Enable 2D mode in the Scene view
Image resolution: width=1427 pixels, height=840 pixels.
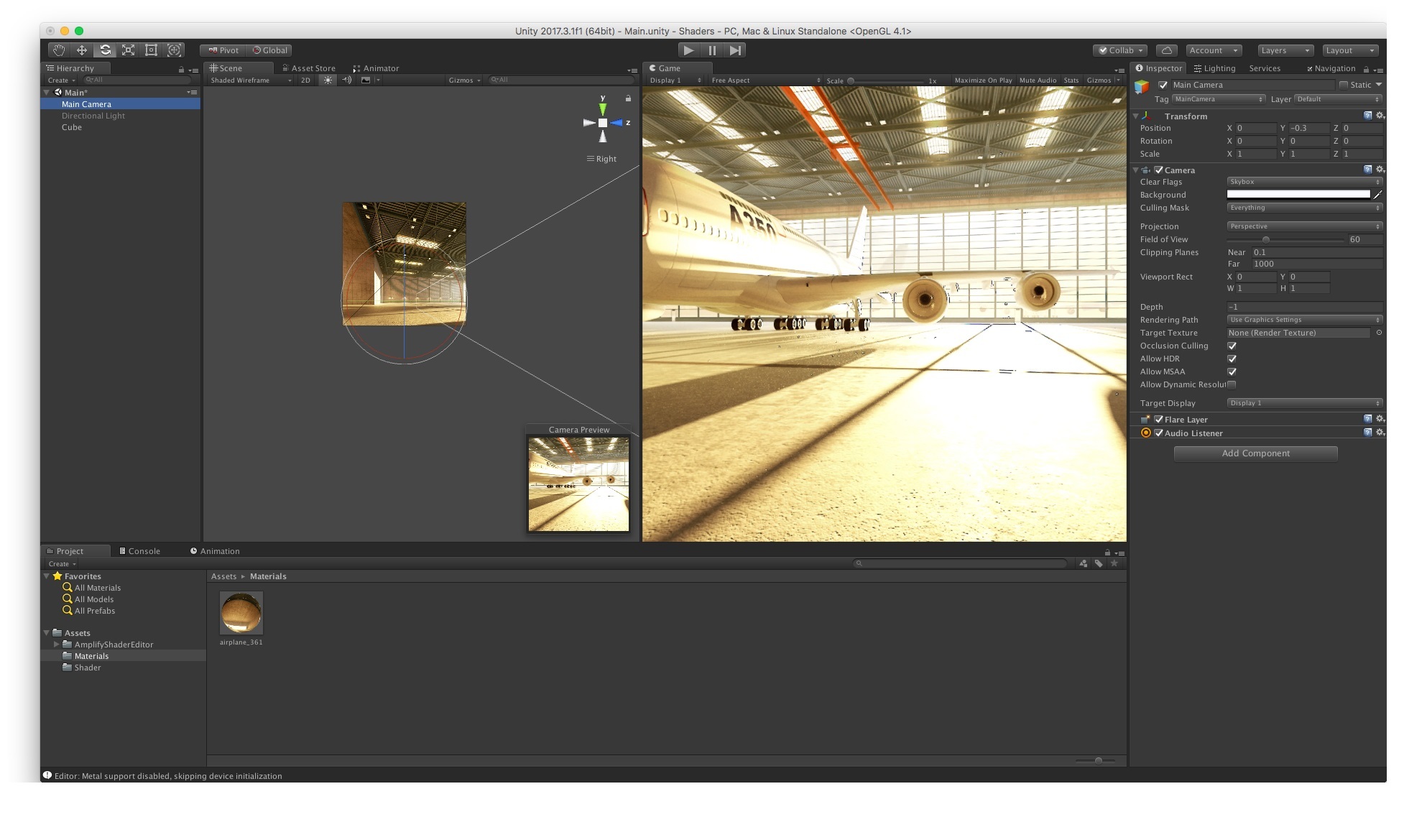pyautogui.click(x=305, y=80)
